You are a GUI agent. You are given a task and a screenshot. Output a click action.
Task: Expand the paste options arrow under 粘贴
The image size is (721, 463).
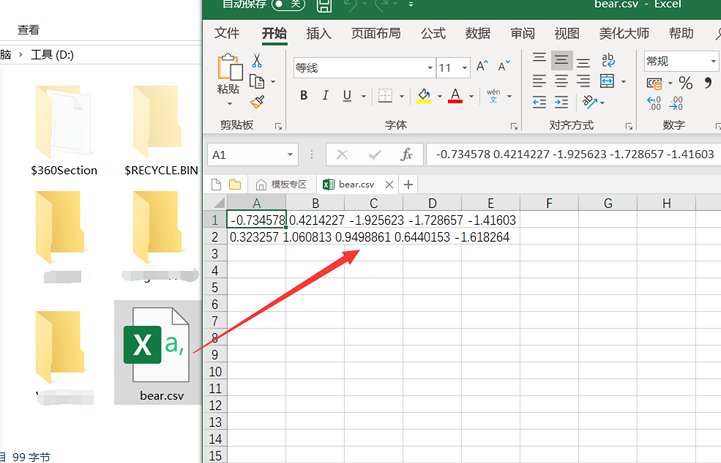coord(229,104)
